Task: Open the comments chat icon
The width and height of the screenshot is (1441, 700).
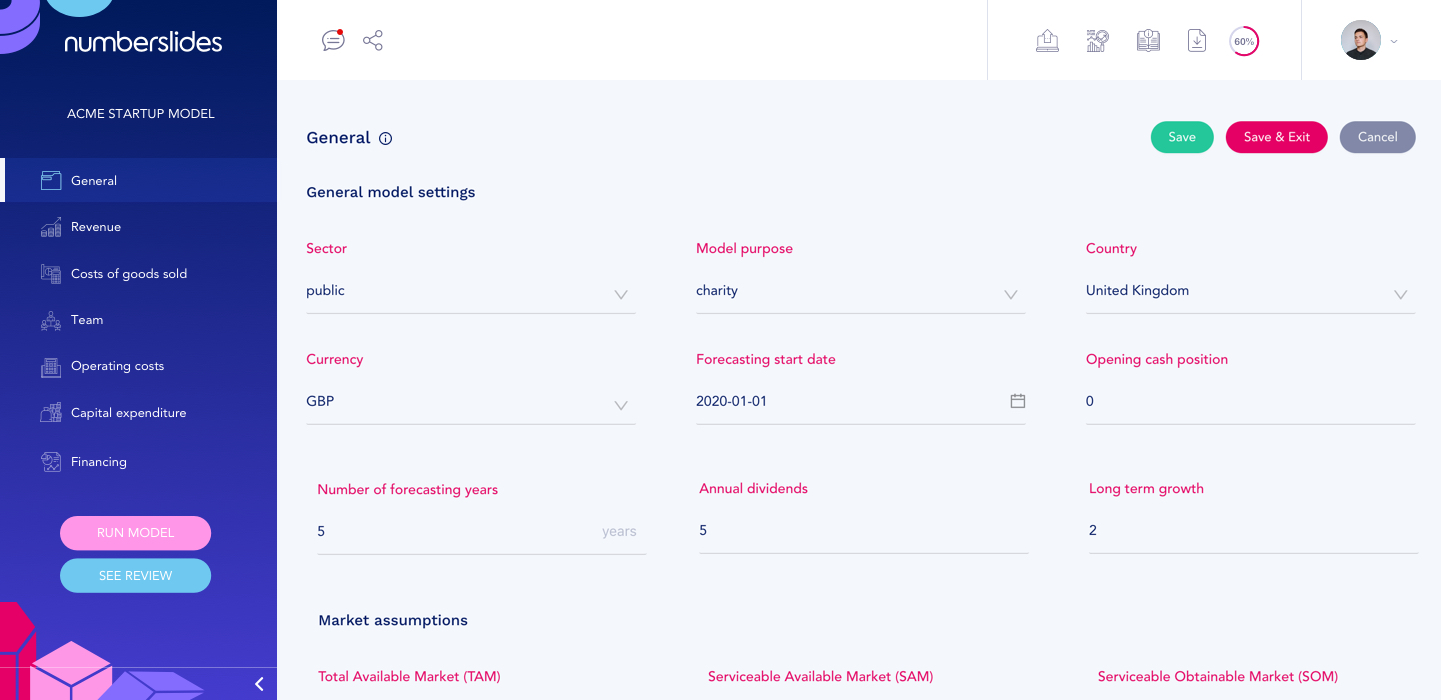Action: click(333, 41)
